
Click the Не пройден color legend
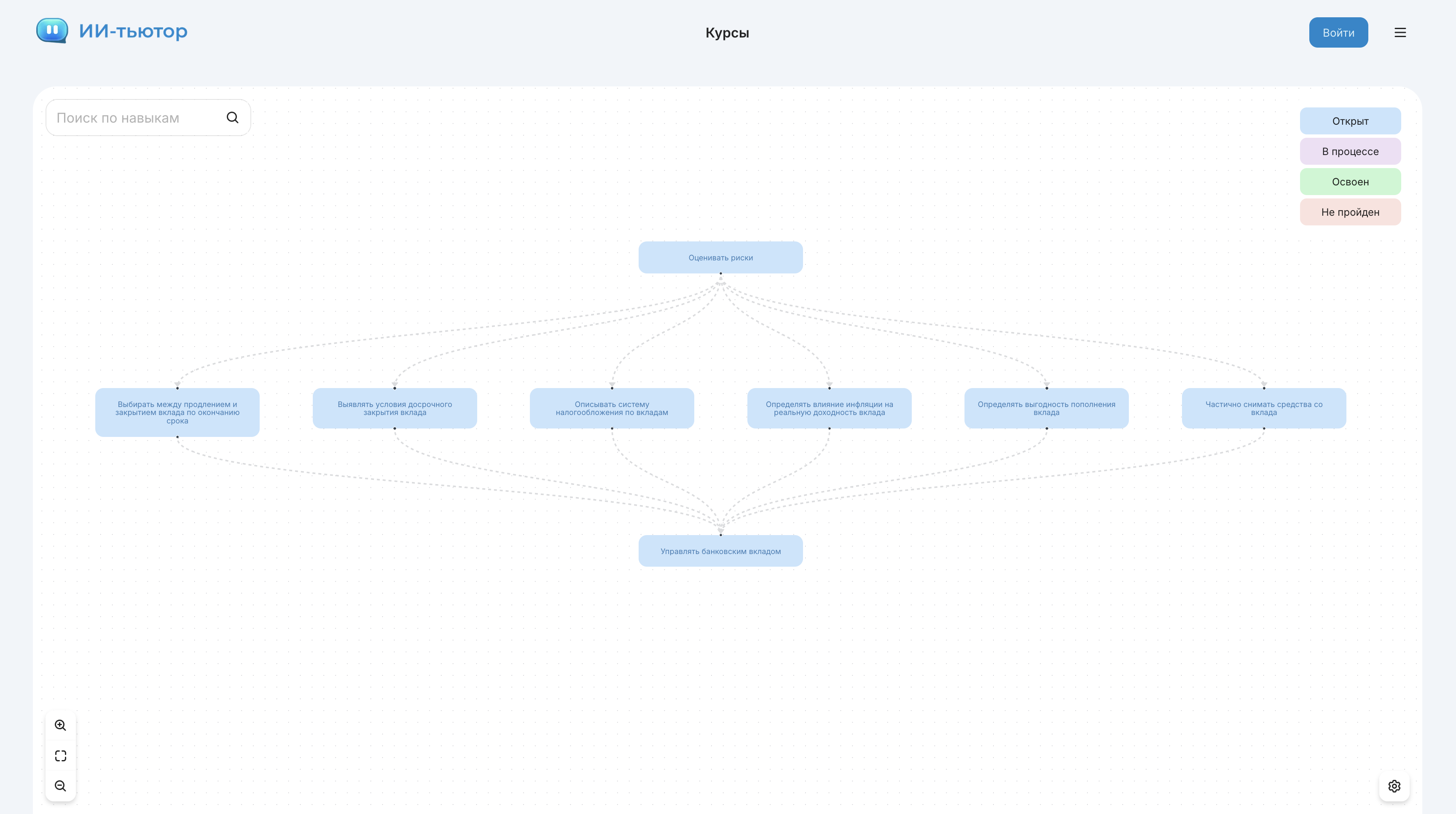[1350, 212]
